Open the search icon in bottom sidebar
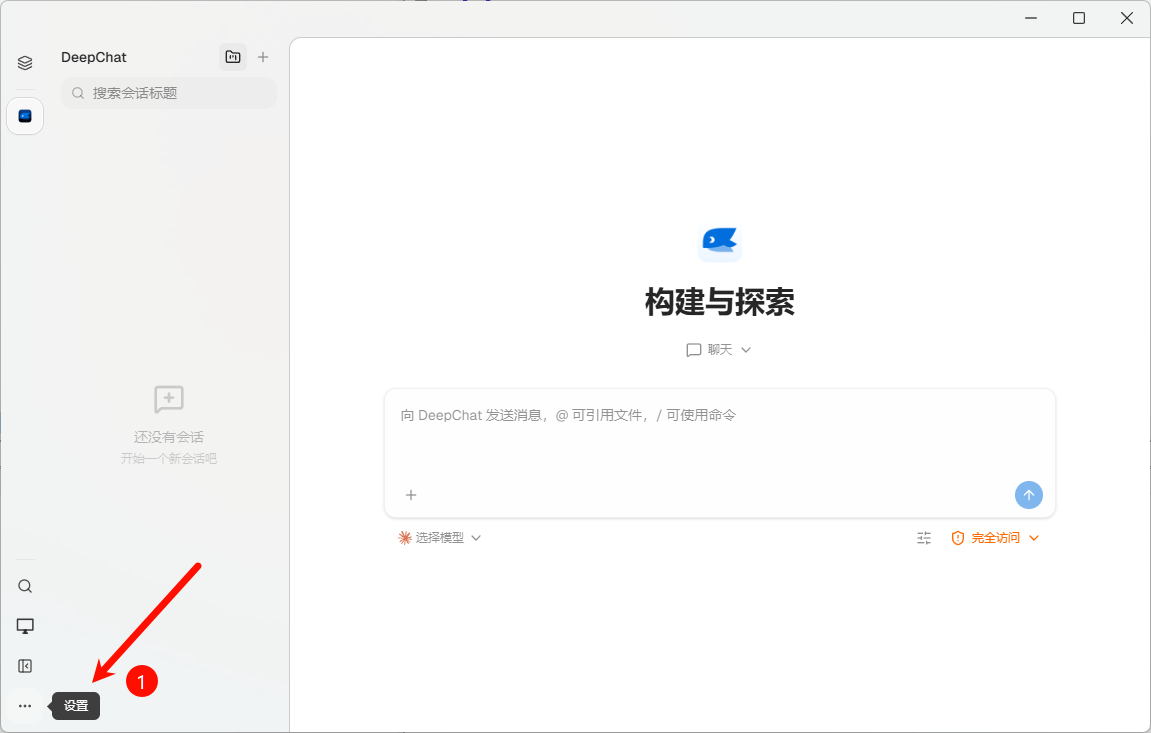 (x=25, y=586)
